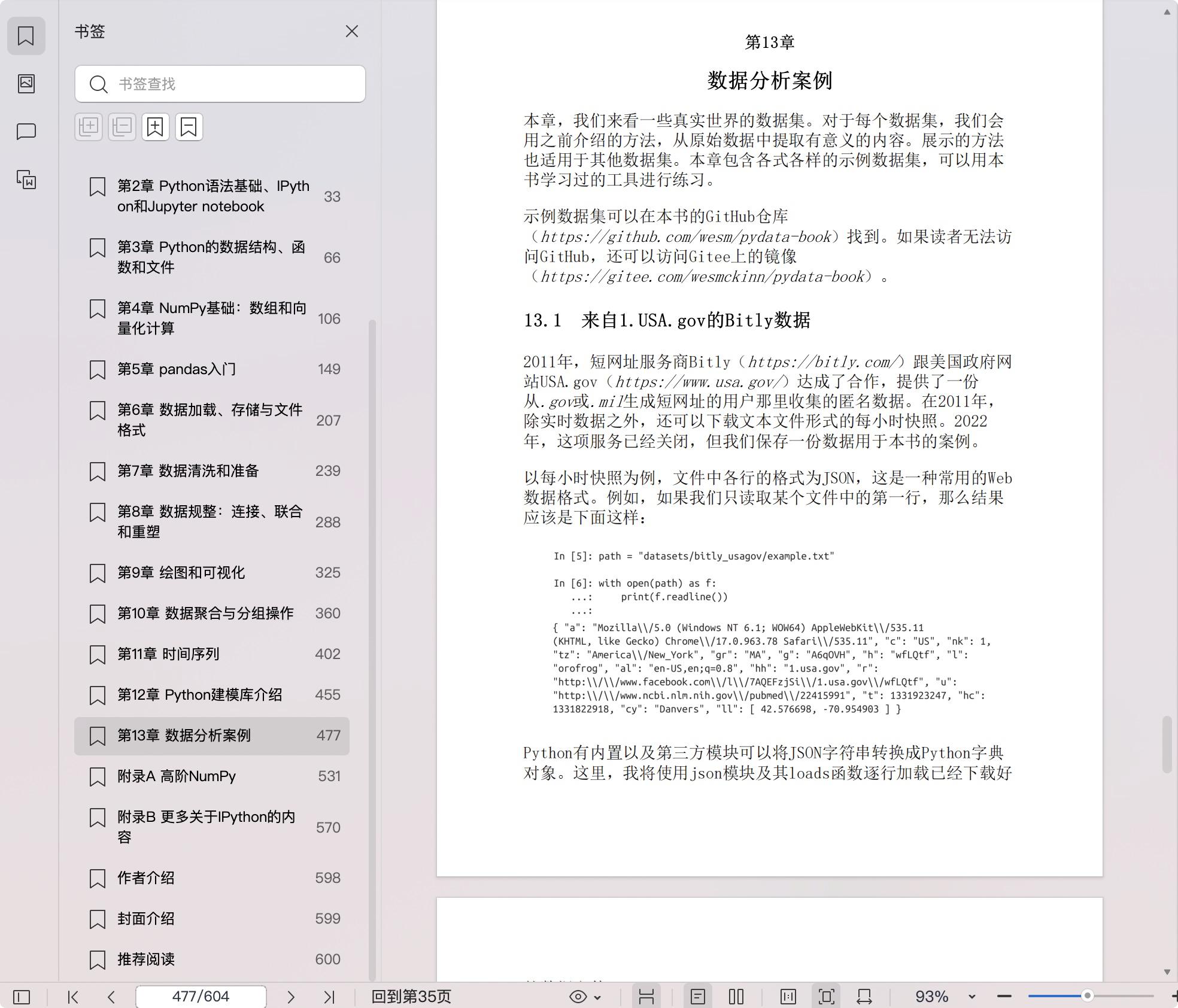The width and height of the screenshot is (1178, 1008).
Task: Open the document conversion sidebar icon
Action: [26, 179]
